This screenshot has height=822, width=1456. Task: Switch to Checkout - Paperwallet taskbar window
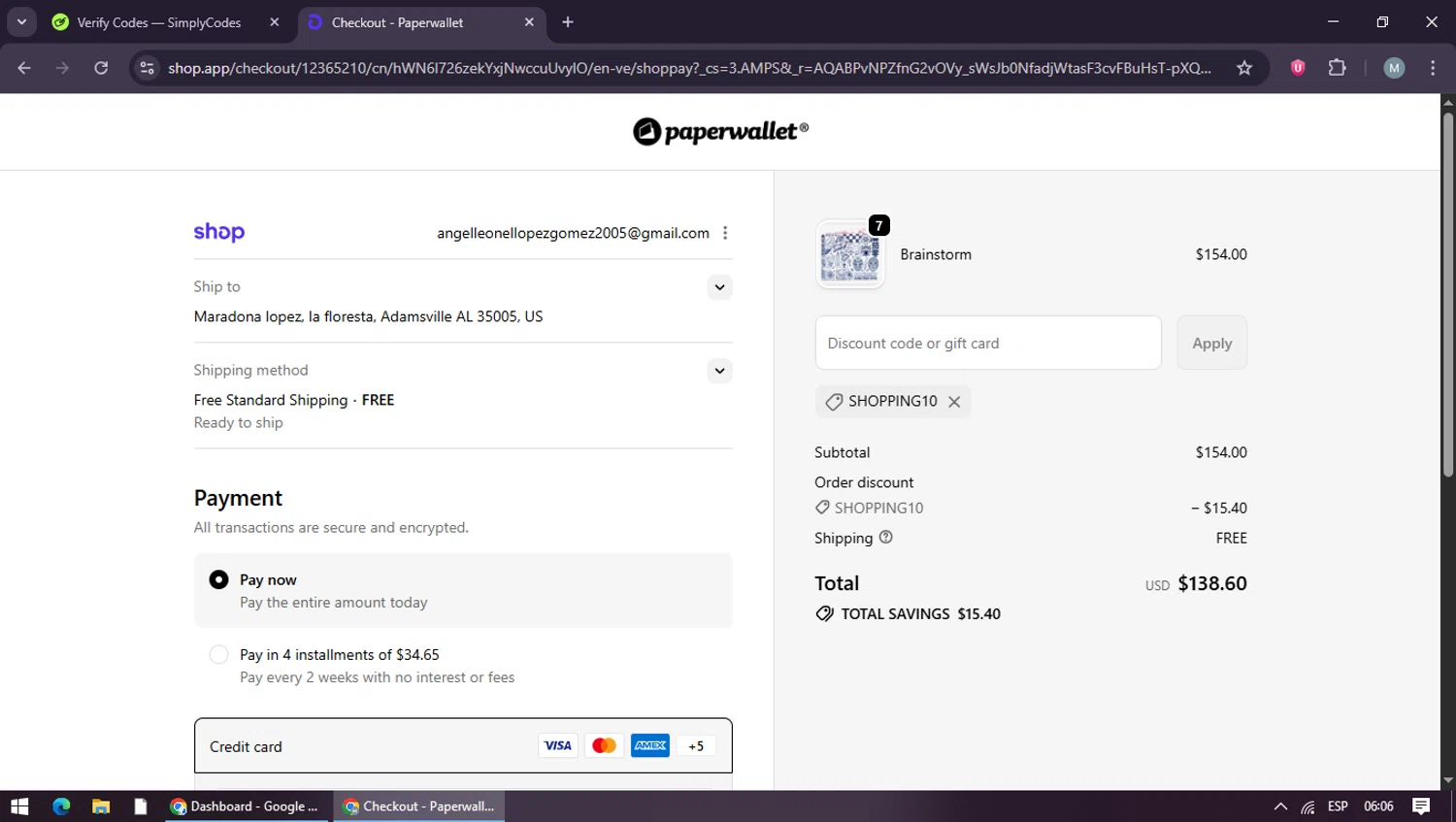(419, 806)
